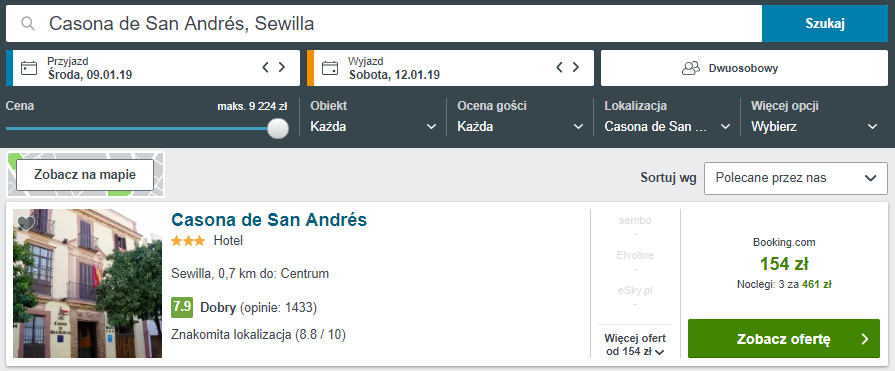The width and height of the screenshot is (895, 371).
Task: Expand the Obiekt filter dropdown
Action: [373, 117]
